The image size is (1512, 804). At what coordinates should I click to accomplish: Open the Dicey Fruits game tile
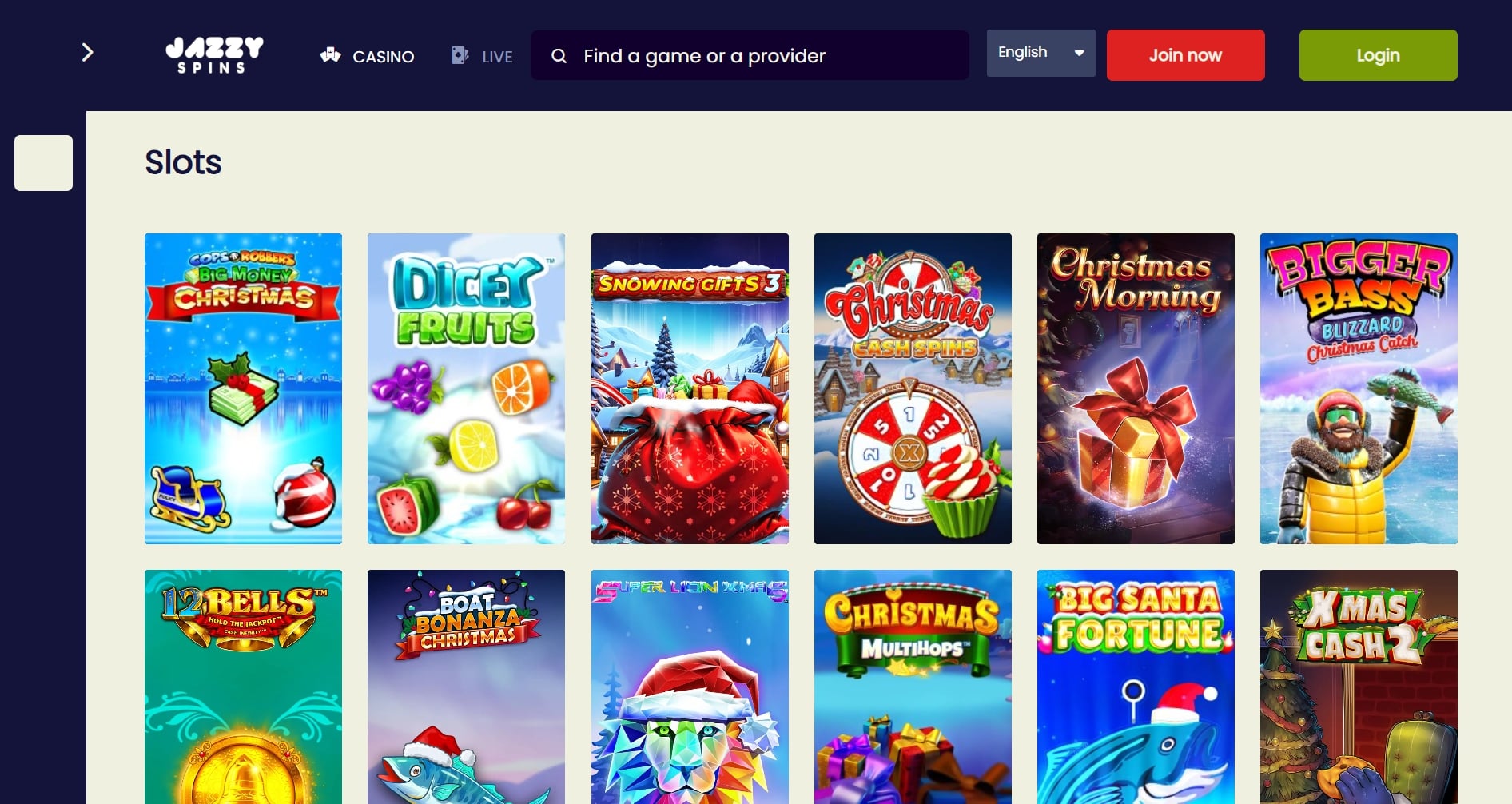[x=466, y=388]
